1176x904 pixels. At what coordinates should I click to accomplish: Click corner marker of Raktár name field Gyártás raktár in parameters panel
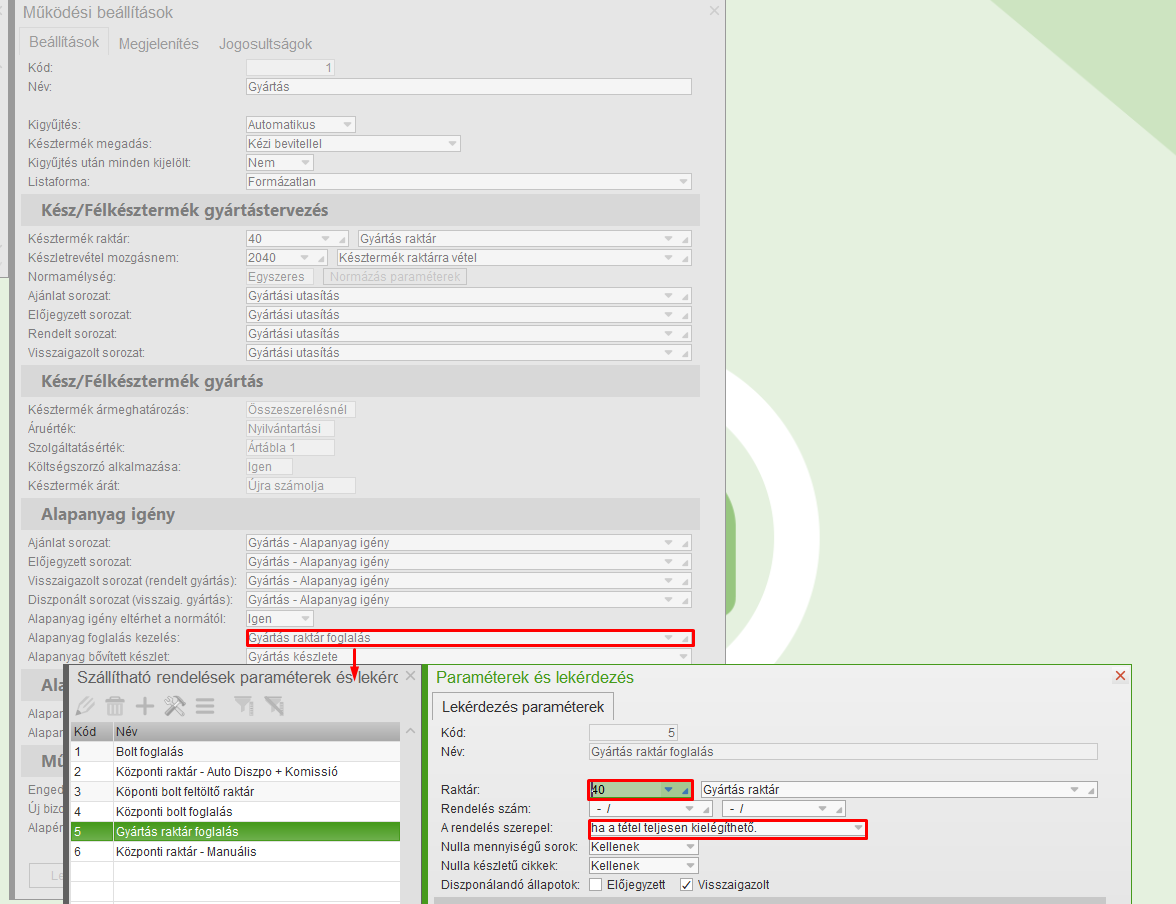point(1092,790)
